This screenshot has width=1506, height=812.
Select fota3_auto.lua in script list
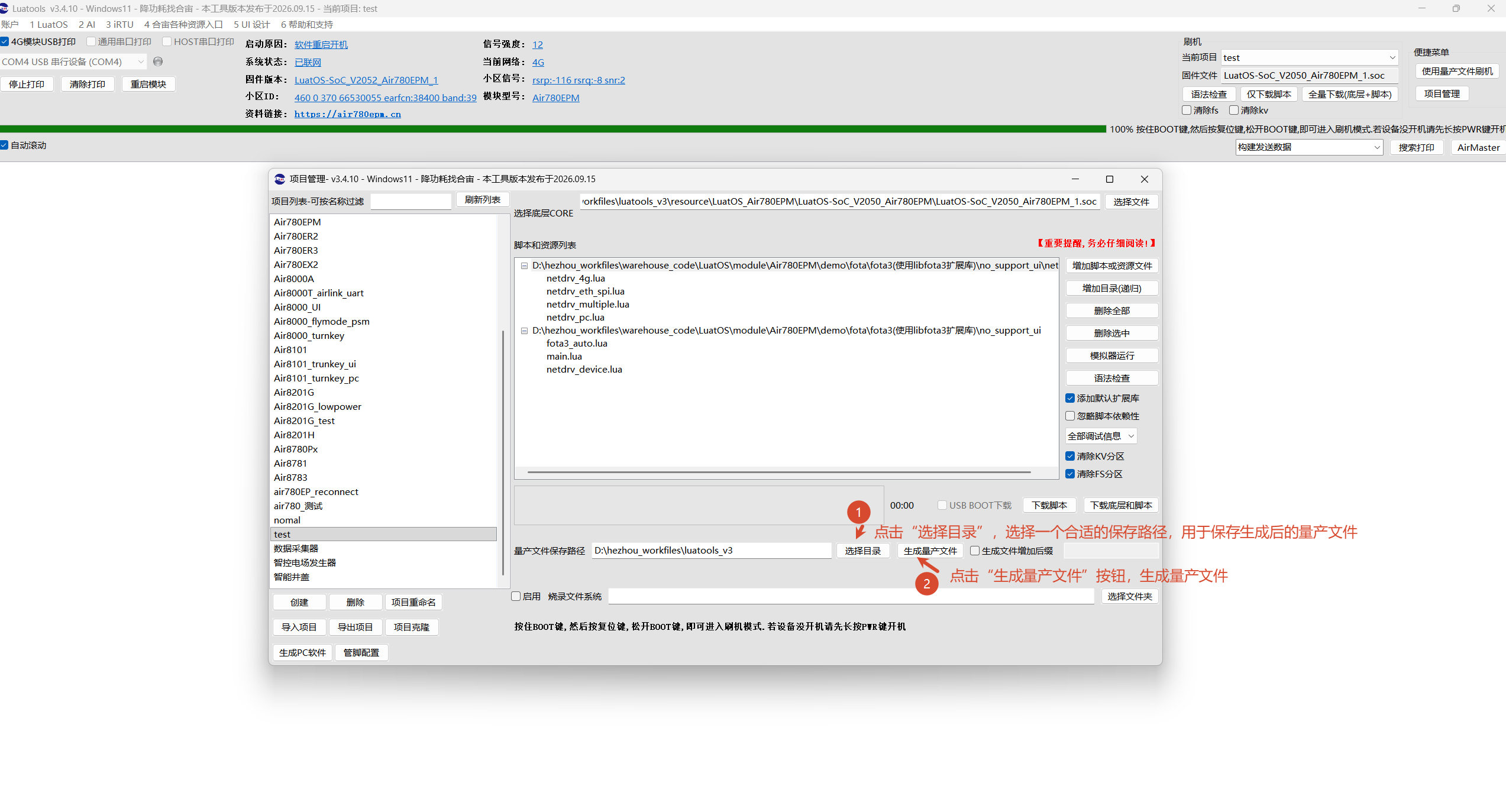[x=577, y=343]
